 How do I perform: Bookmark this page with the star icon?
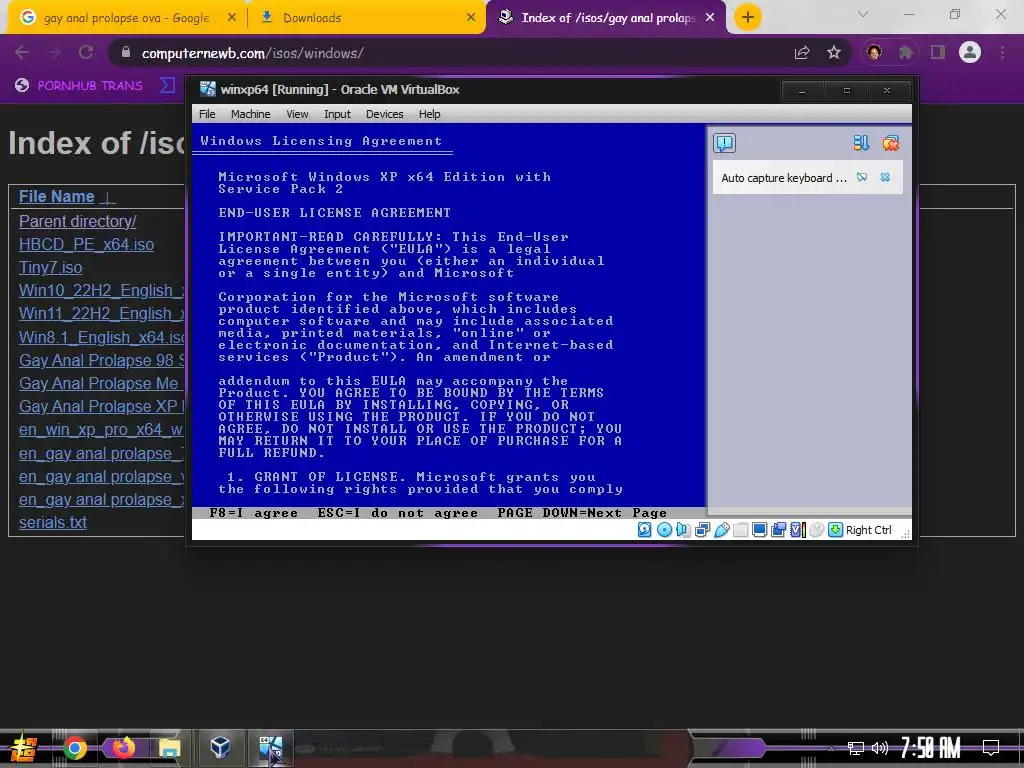click(834, 52)
